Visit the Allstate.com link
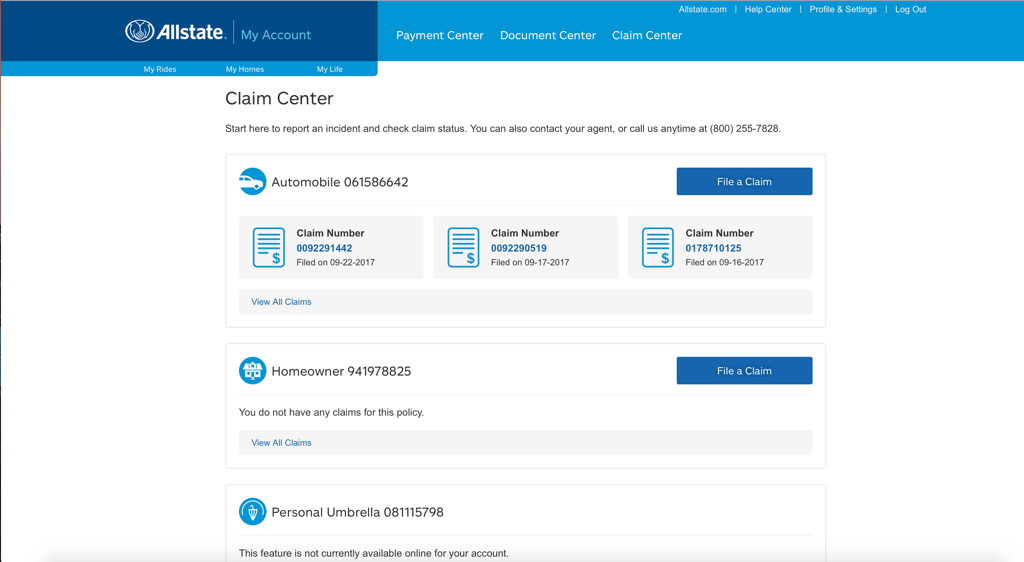 702,9
